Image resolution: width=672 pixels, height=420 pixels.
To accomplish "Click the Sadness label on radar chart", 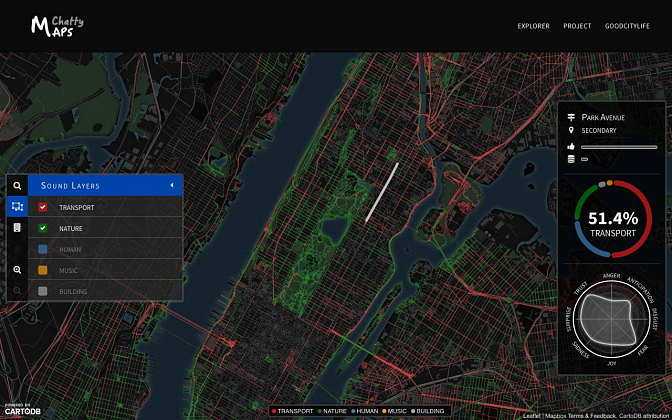I will coord(580,350).
